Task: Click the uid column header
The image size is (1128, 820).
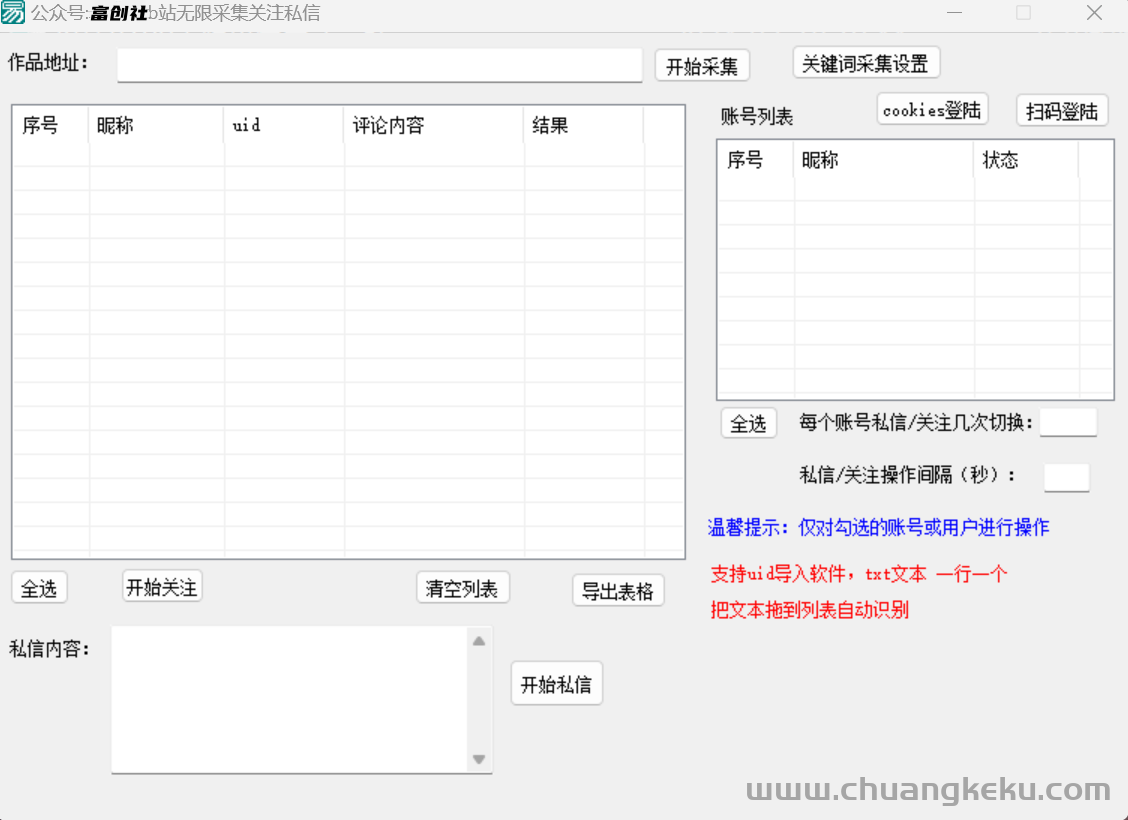Action: click(283, 125)
